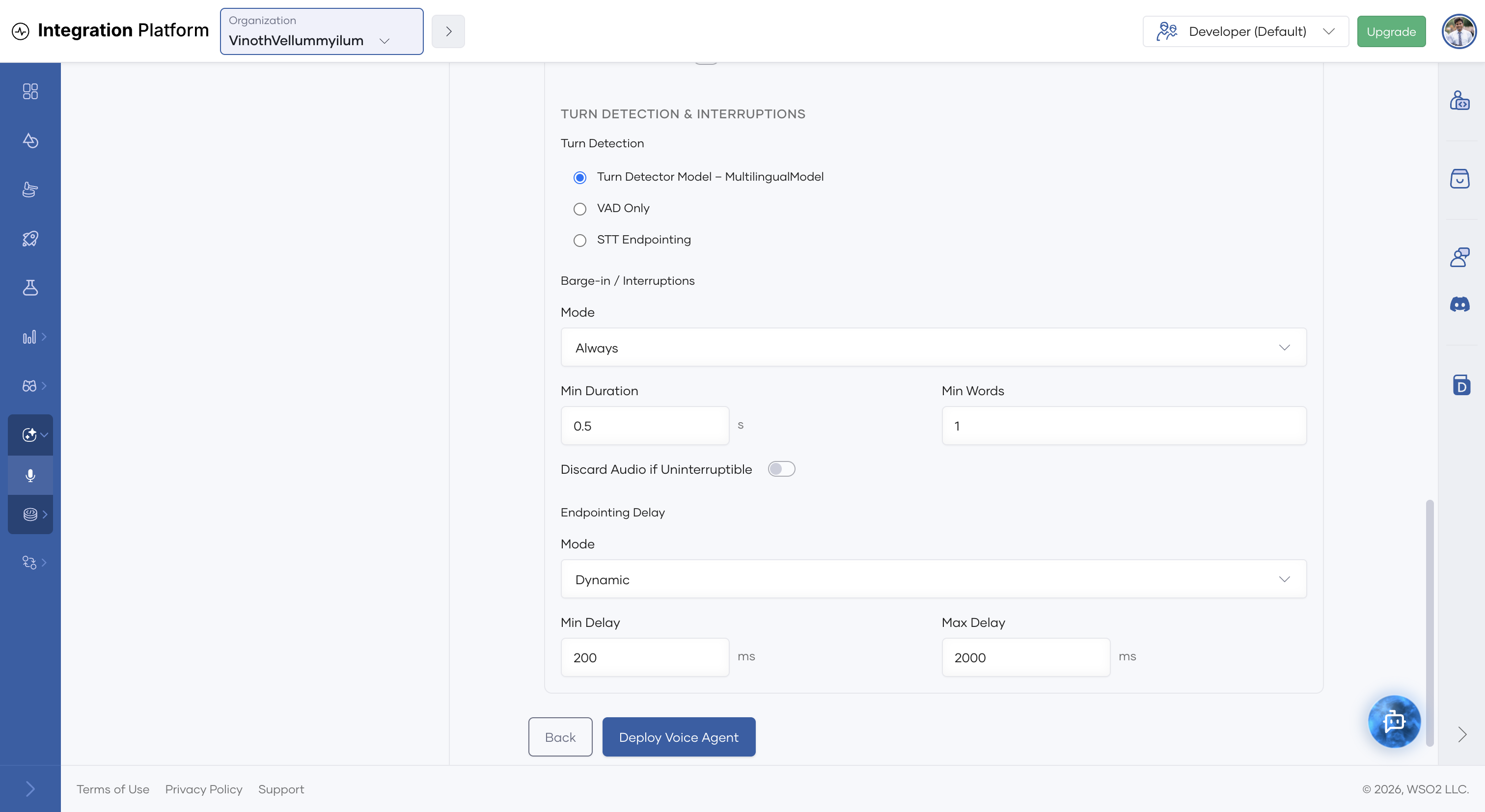
Task: Click the bar chart analytics icon
Action: [x=29, y=337]
